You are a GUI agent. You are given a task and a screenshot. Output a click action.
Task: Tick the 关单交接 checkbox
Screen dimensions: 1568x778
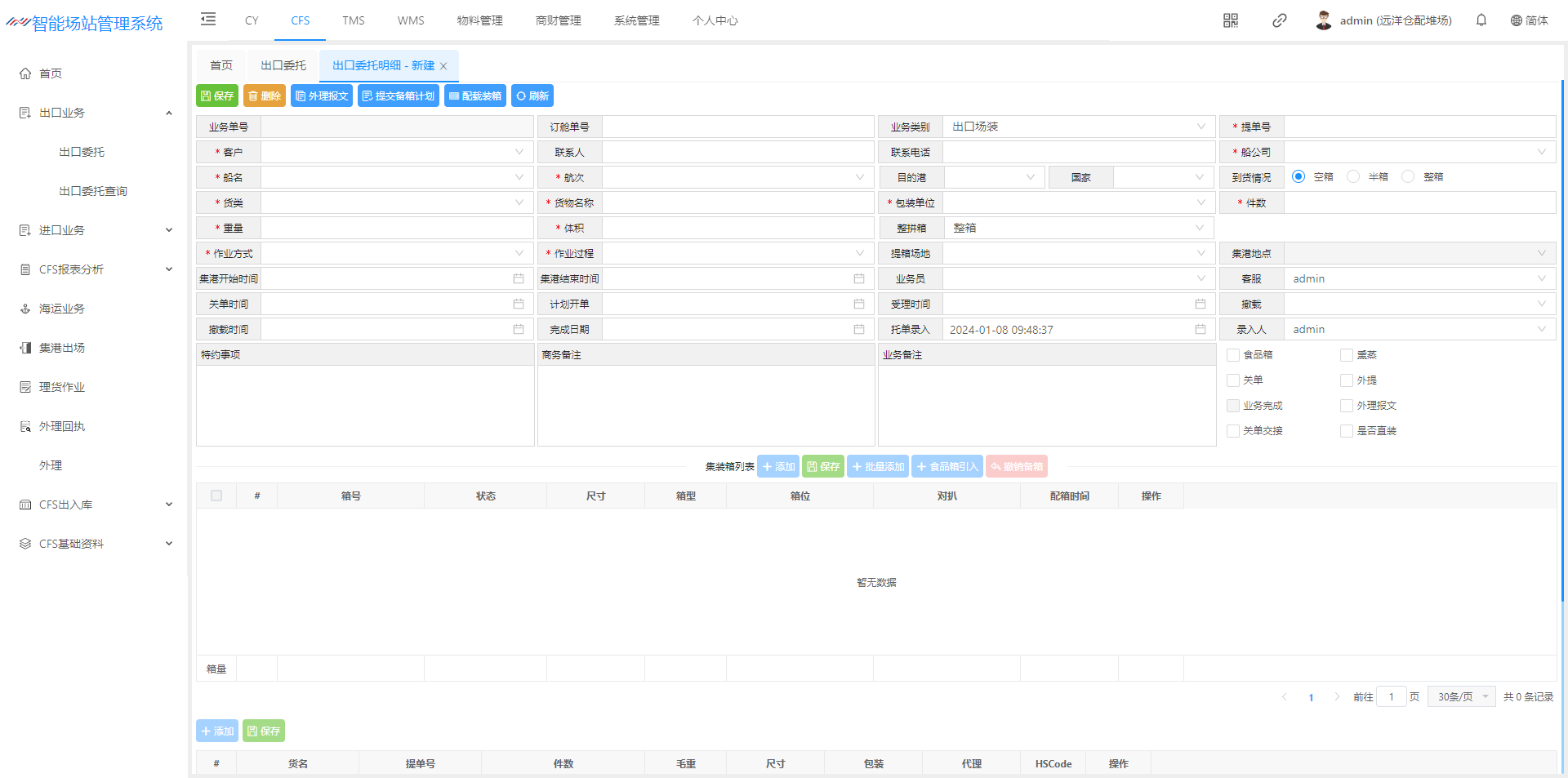[x=1233, y=431]
